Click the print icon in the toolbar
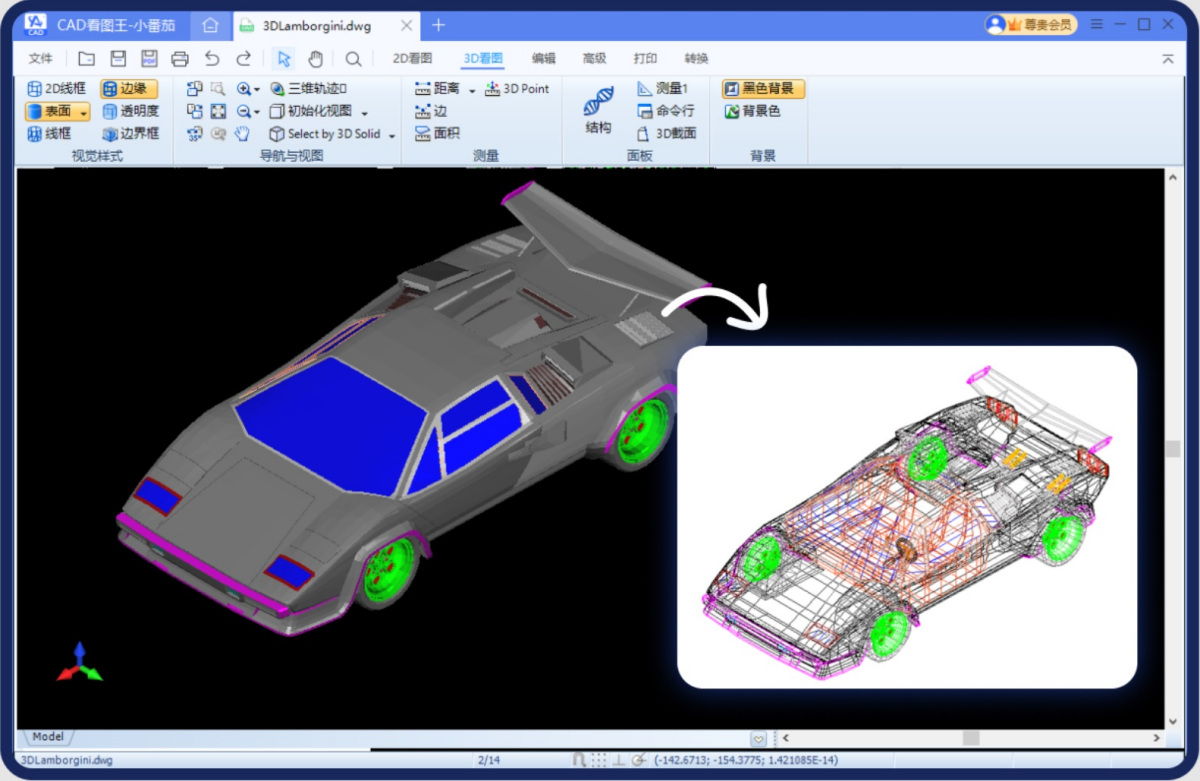This screenshot has height=781, width=1200. (x=180, y=59)
